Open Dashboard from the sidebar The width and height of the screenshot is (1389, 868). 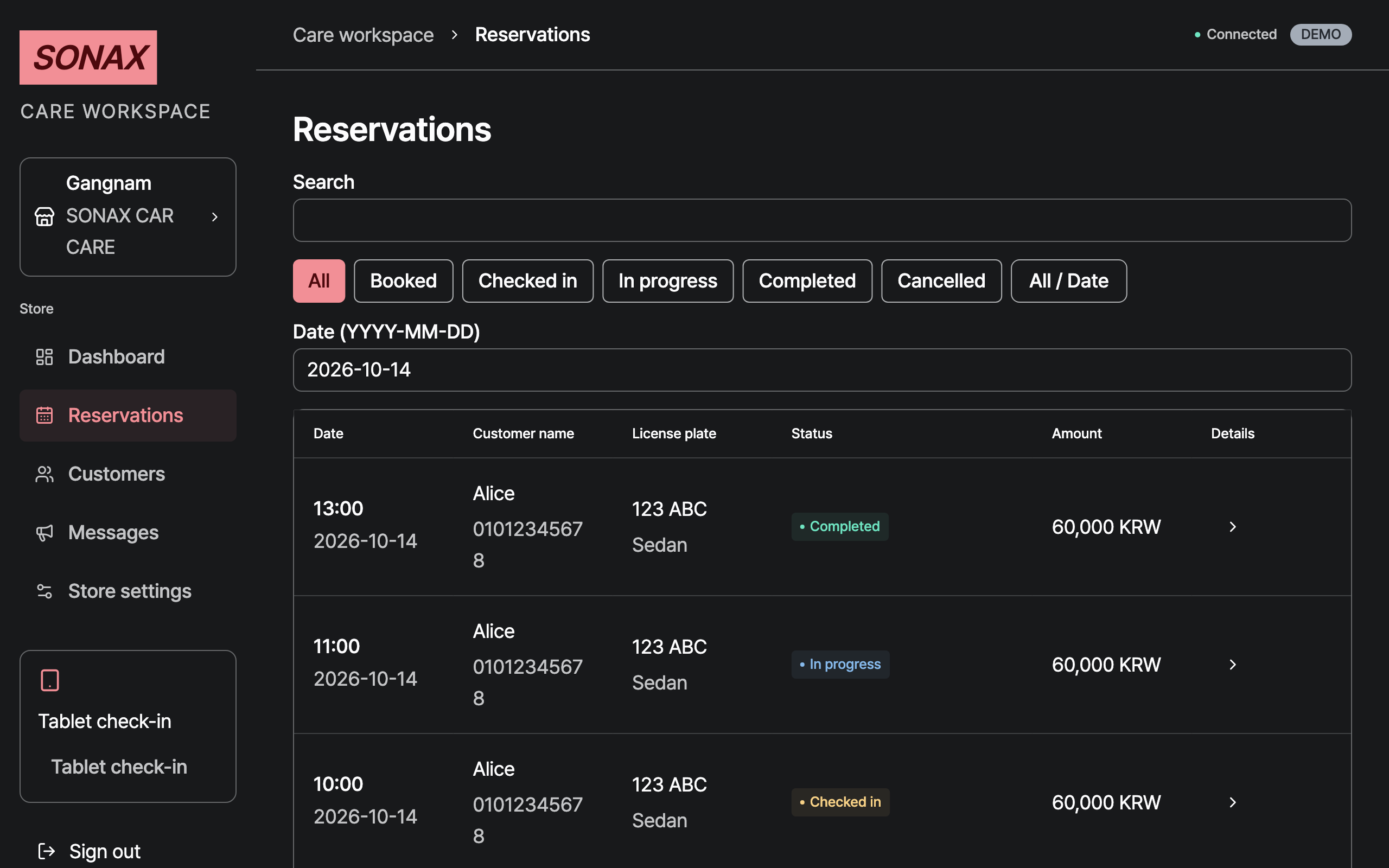[x=128, y=357]
